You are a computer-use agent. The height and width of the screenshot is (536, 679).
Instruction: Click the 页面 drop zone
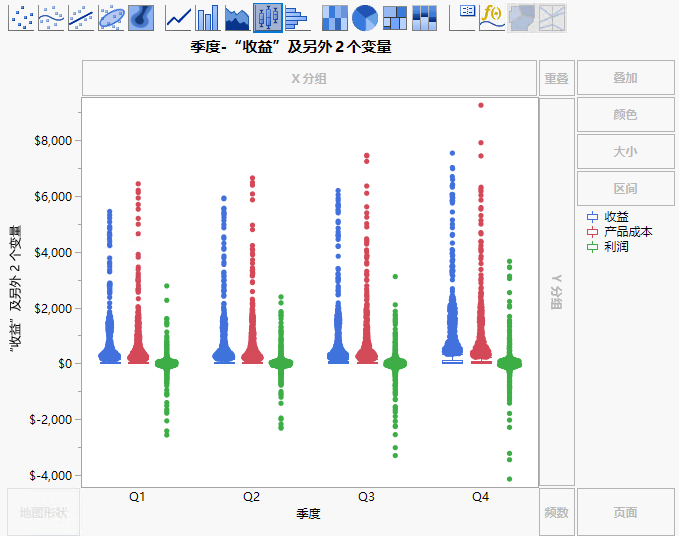[x=625, y=512]
